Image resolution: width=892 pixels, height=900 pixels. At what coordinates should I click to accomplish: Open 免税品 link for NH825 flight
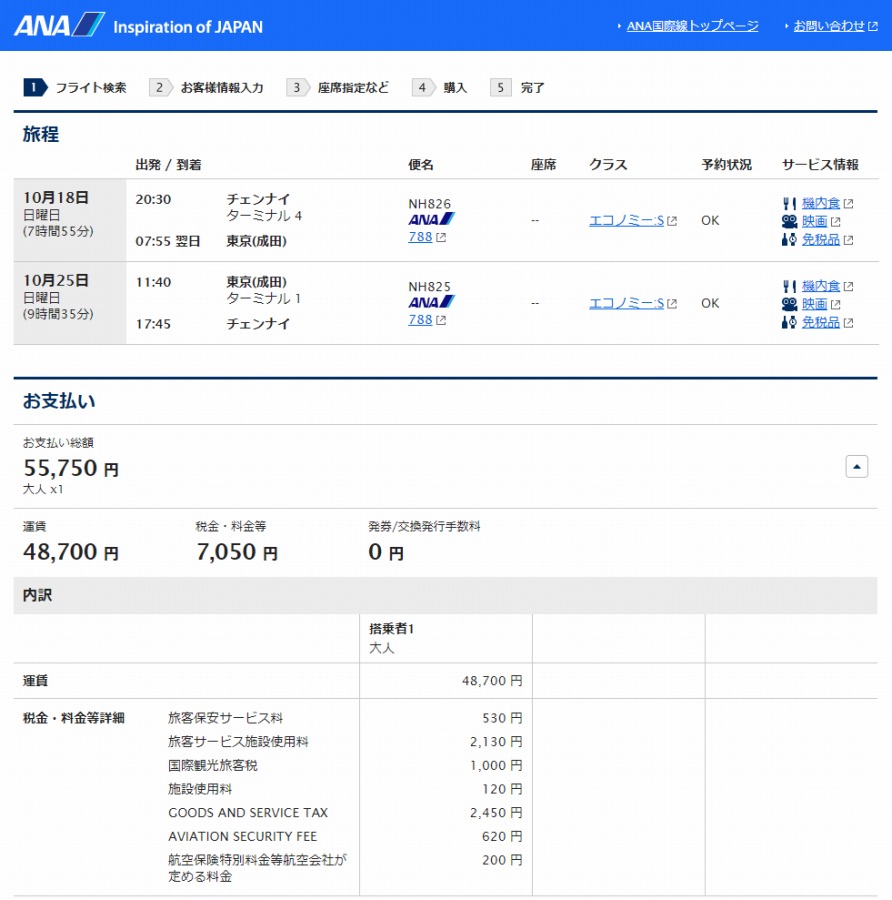point(821,322)
